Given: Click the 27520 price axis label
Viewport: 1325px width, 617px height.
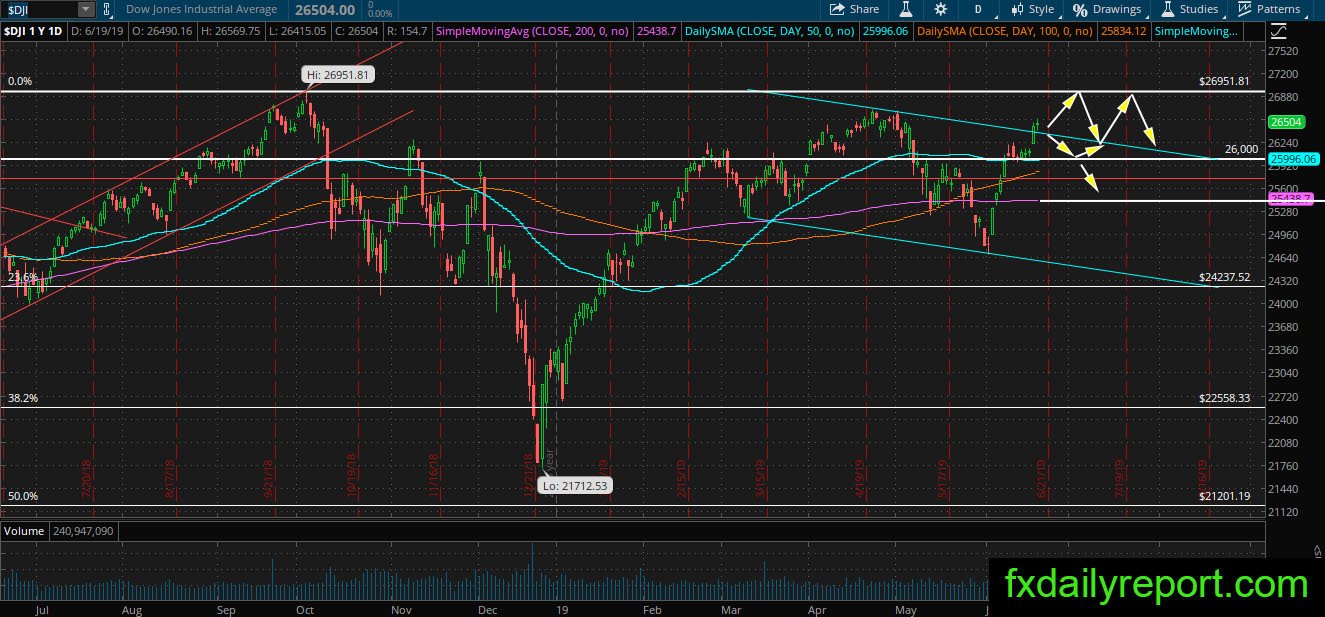Looking at the screenshot, I should 1283,51.
